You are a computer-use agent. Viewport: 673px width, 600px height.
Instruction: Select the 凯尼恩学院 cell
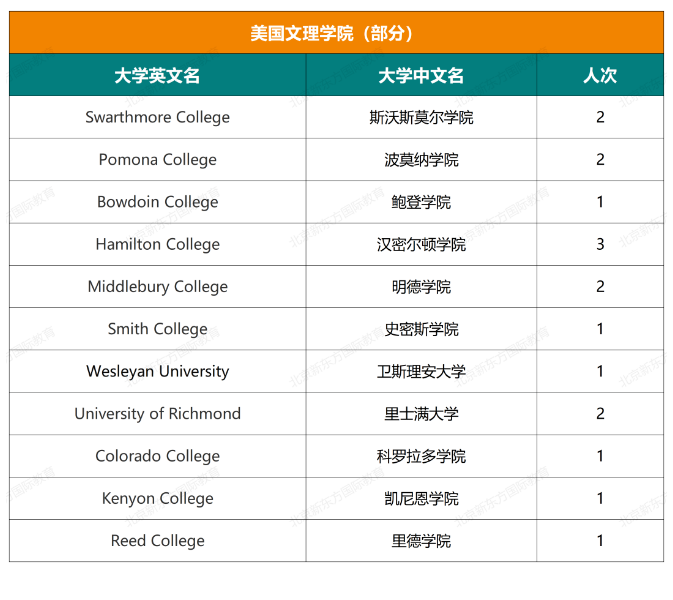(421, 498)
